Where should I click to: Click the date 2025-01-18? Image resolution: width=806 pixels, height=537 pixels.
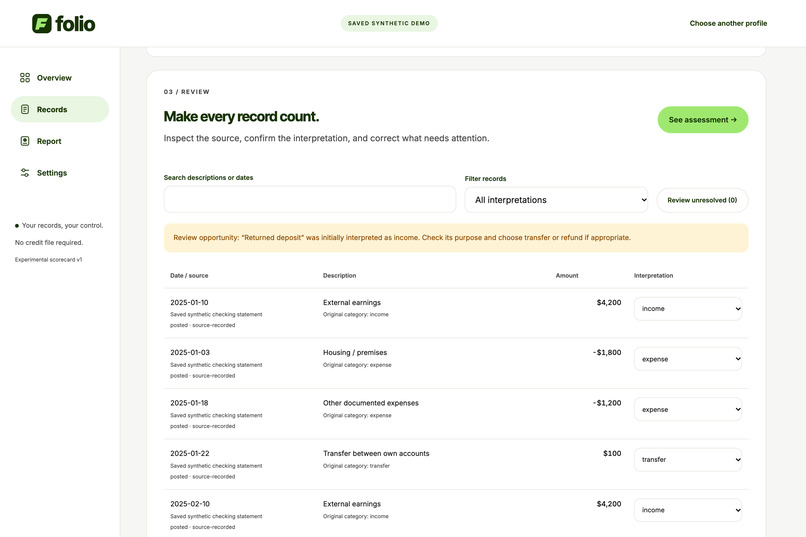point(189,403)
